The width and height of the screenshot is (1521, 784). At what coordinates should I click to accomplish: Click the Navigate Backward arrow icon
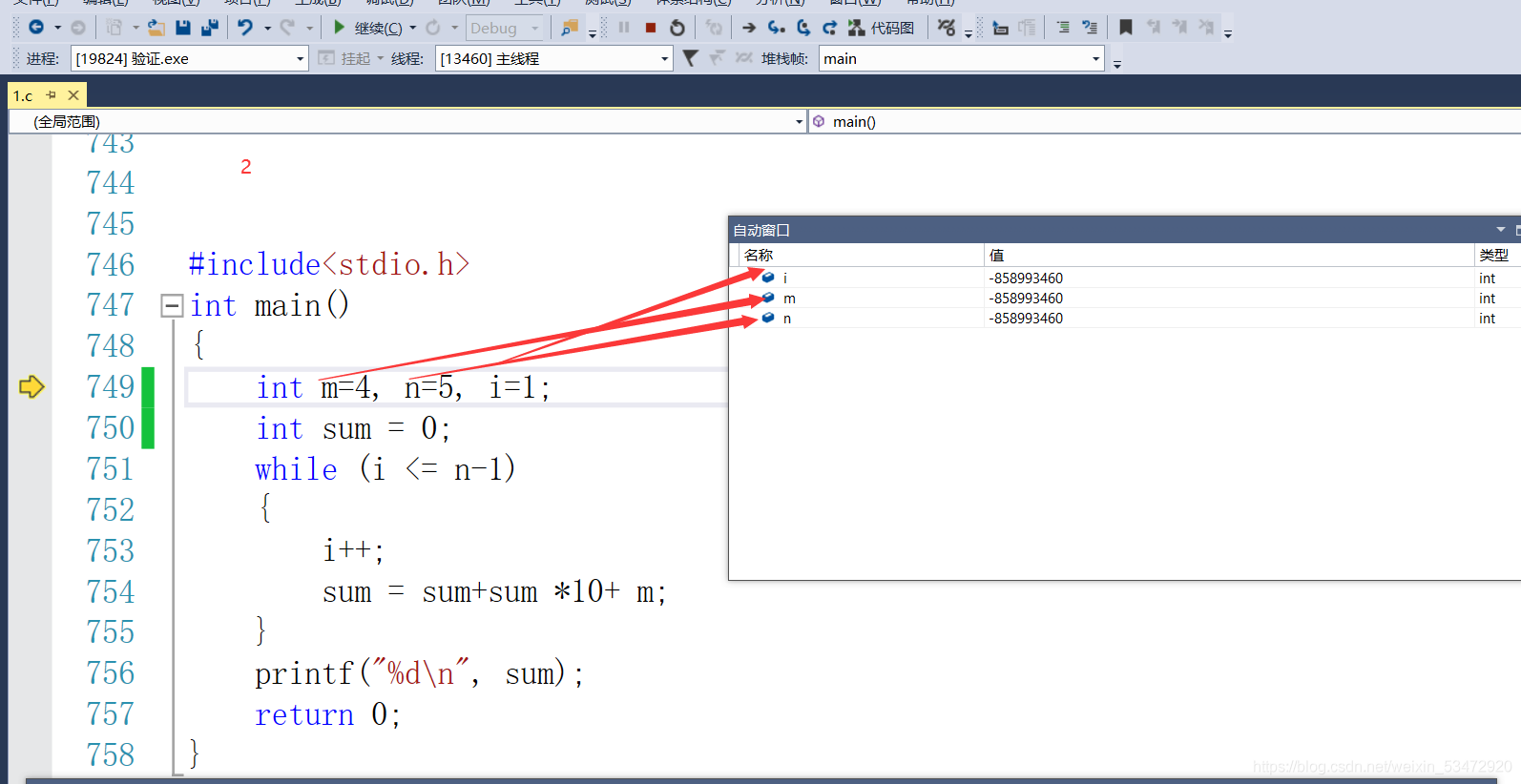[36, 28]
